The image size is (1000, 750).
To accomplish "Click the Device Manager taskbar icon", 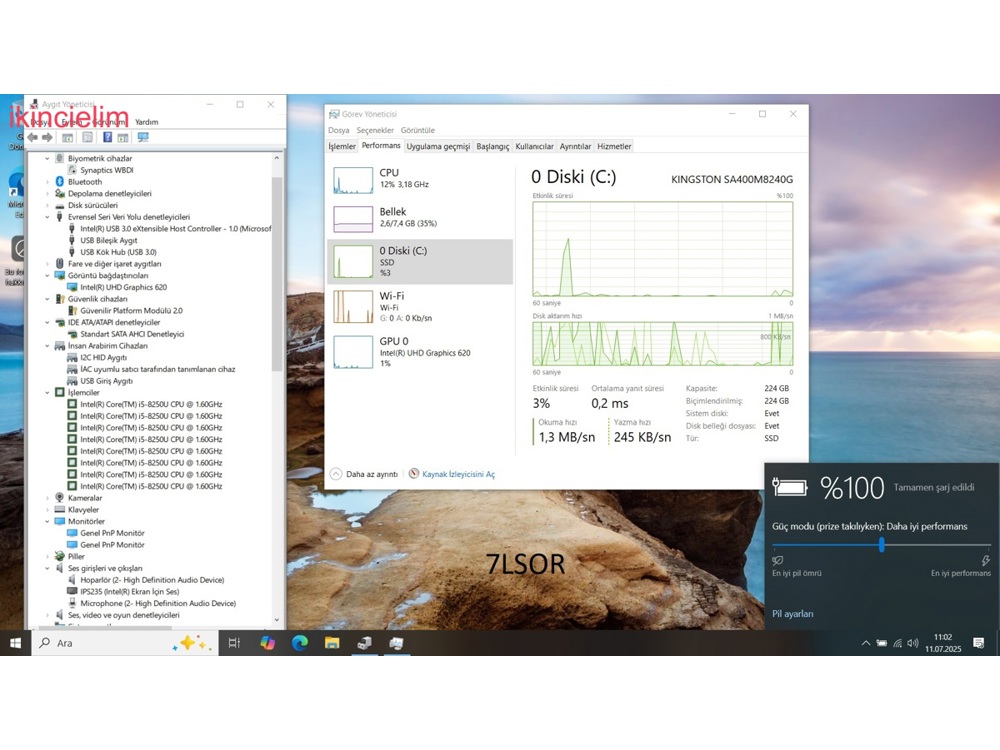I will [x=364, y=643].
